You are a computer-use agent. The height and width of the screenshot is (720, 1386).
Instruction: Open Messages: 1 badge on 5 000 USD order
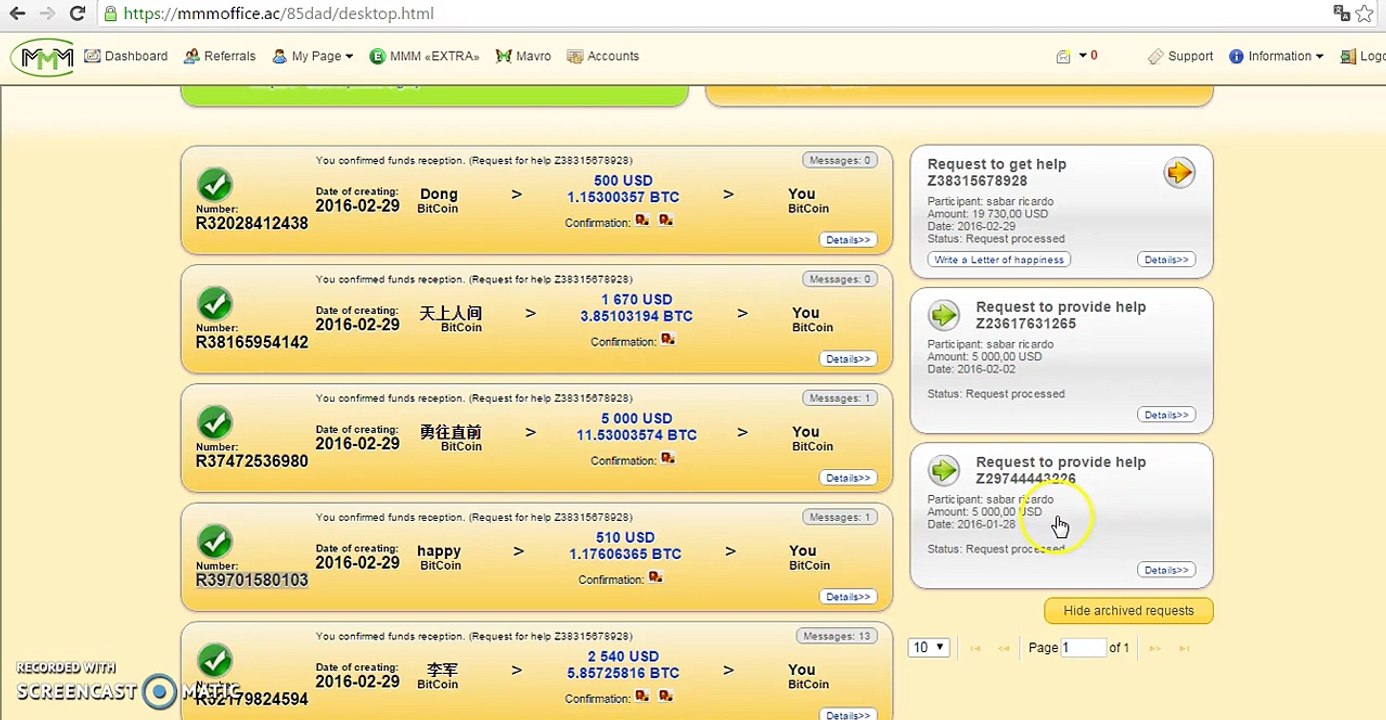[x=840, y=398]
